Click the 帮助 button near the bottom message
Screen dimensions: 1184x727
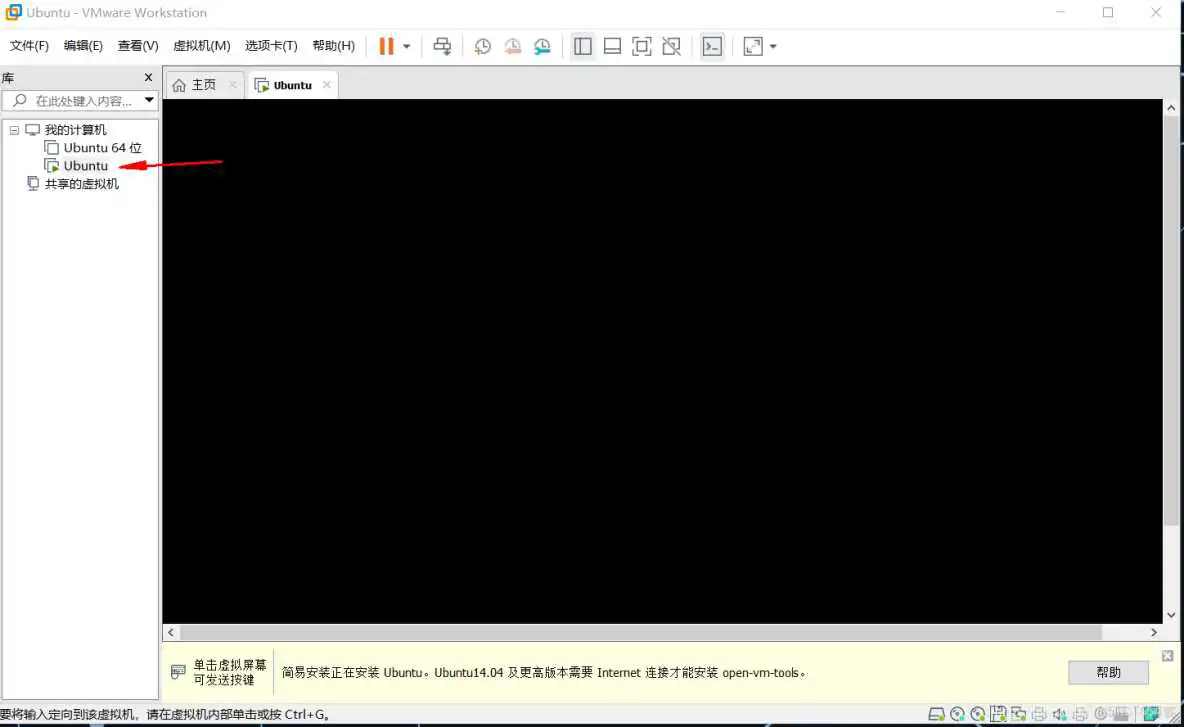click(x=1108, y=672)
